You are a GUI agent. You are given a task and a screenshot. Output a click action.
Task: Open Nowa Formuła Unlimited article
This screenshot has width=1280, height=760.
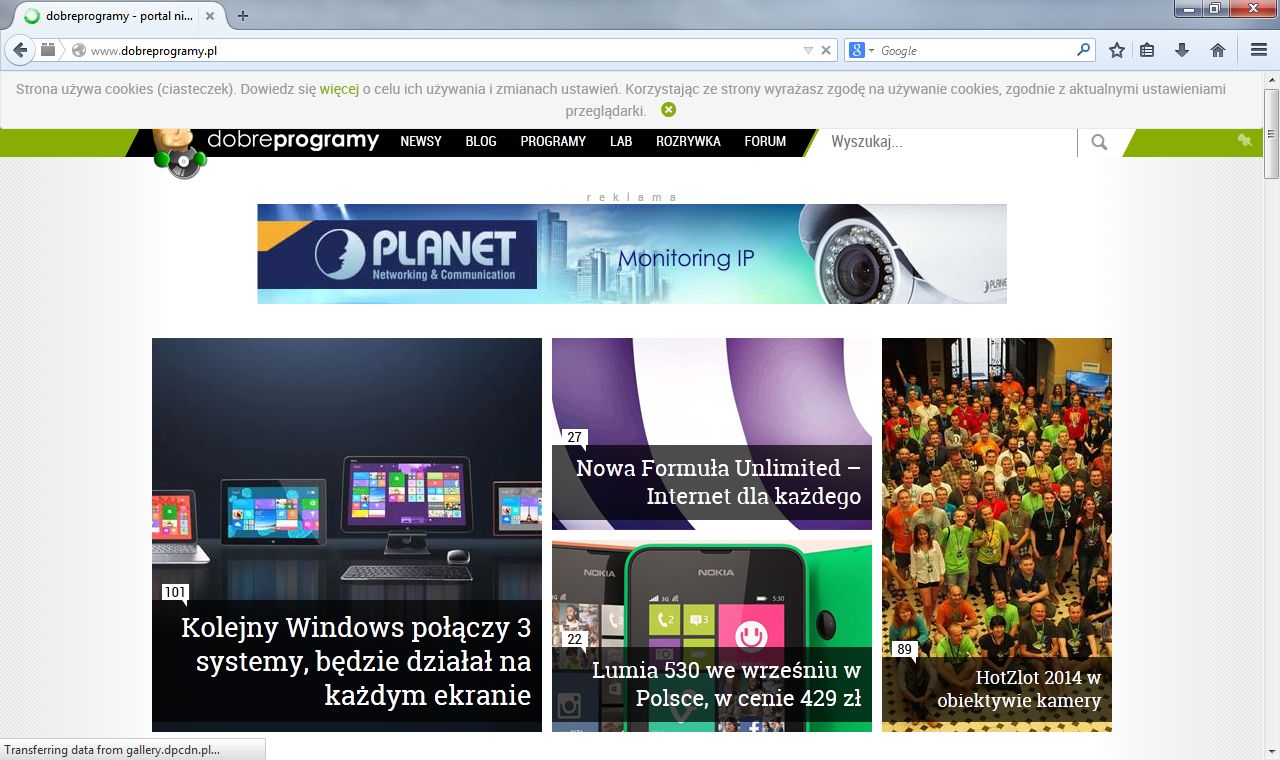(x=718, y=482)
